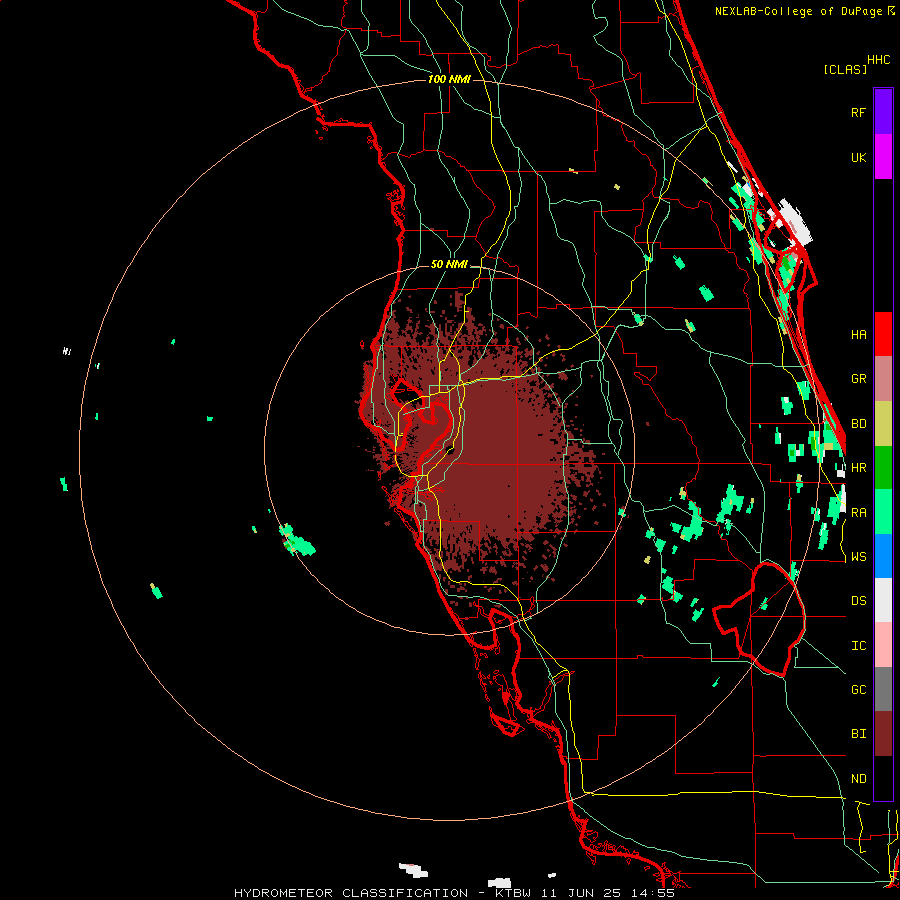Viewport: 900px width, 900px height.
Task: Click the ND black legend swatch
Action: 883,778
